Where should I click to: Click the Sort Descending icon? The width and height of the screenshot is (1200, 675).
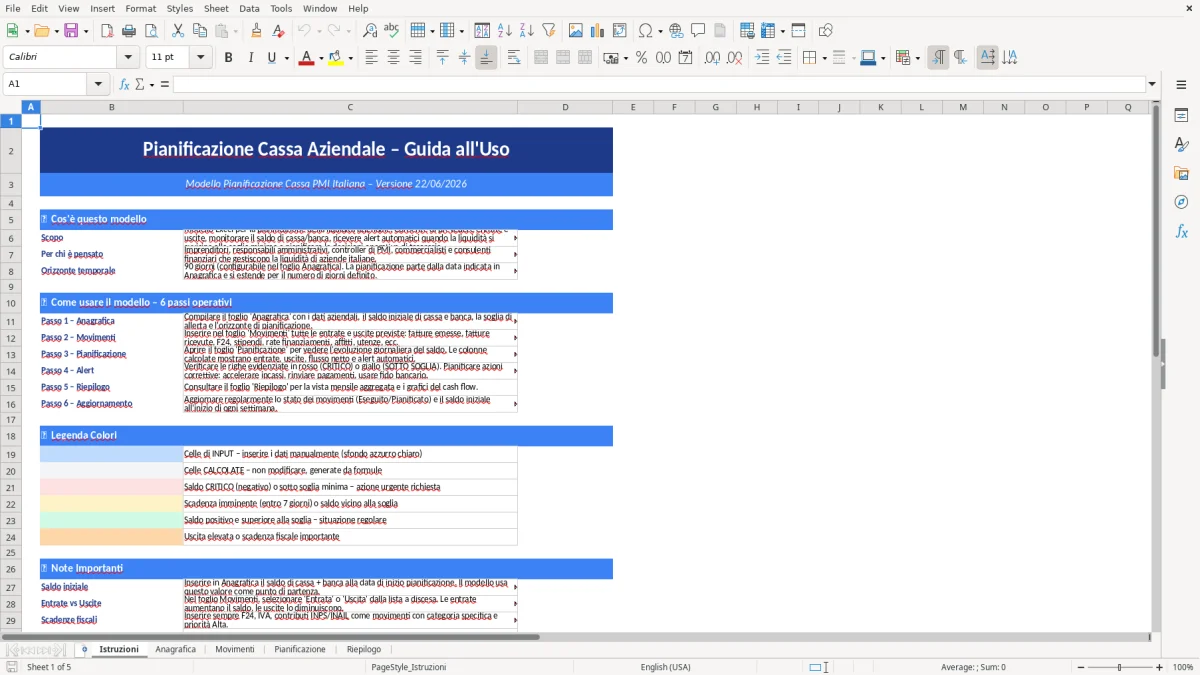pyautogui.click(x=526, y=31)
